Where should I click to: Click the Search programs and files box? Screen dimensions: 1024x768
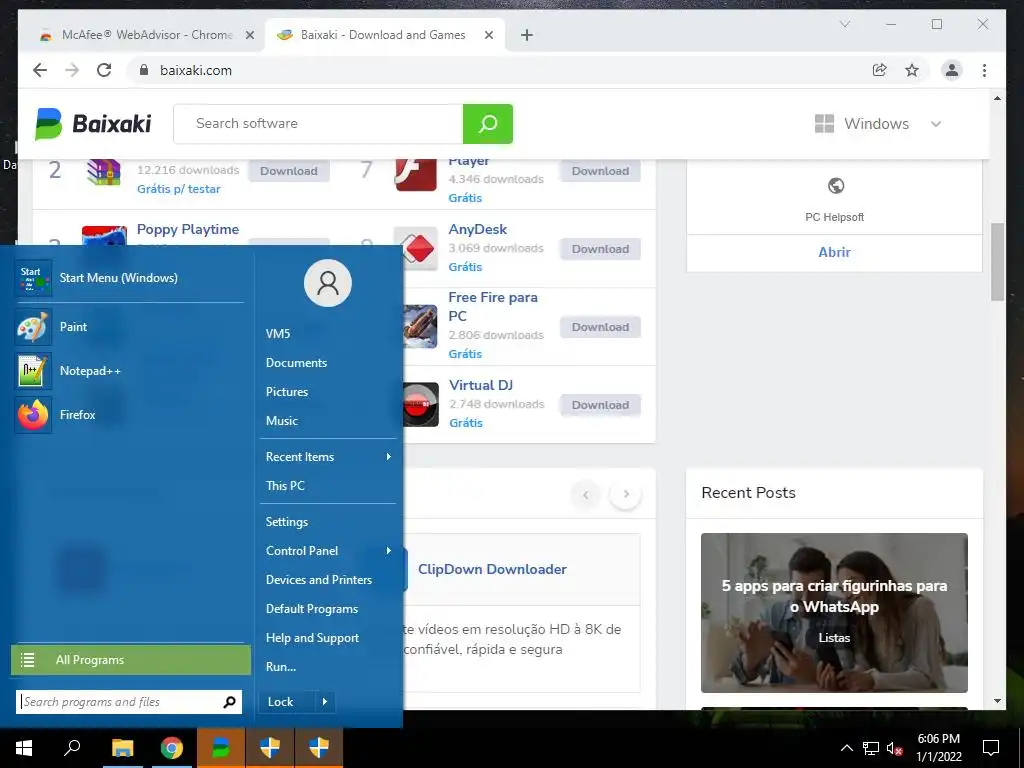[x=121, y=702]
